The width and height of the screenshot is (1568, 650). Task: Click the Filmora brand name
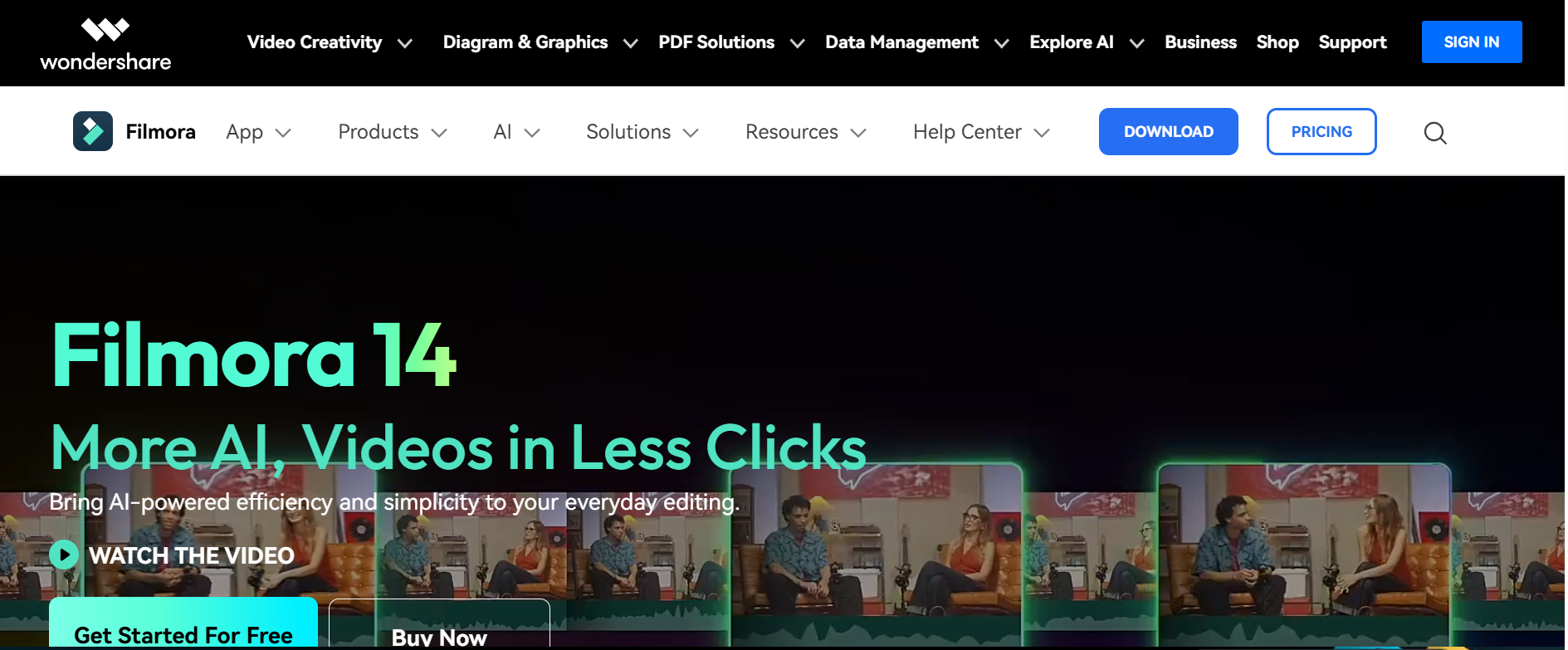pos(161,132)
